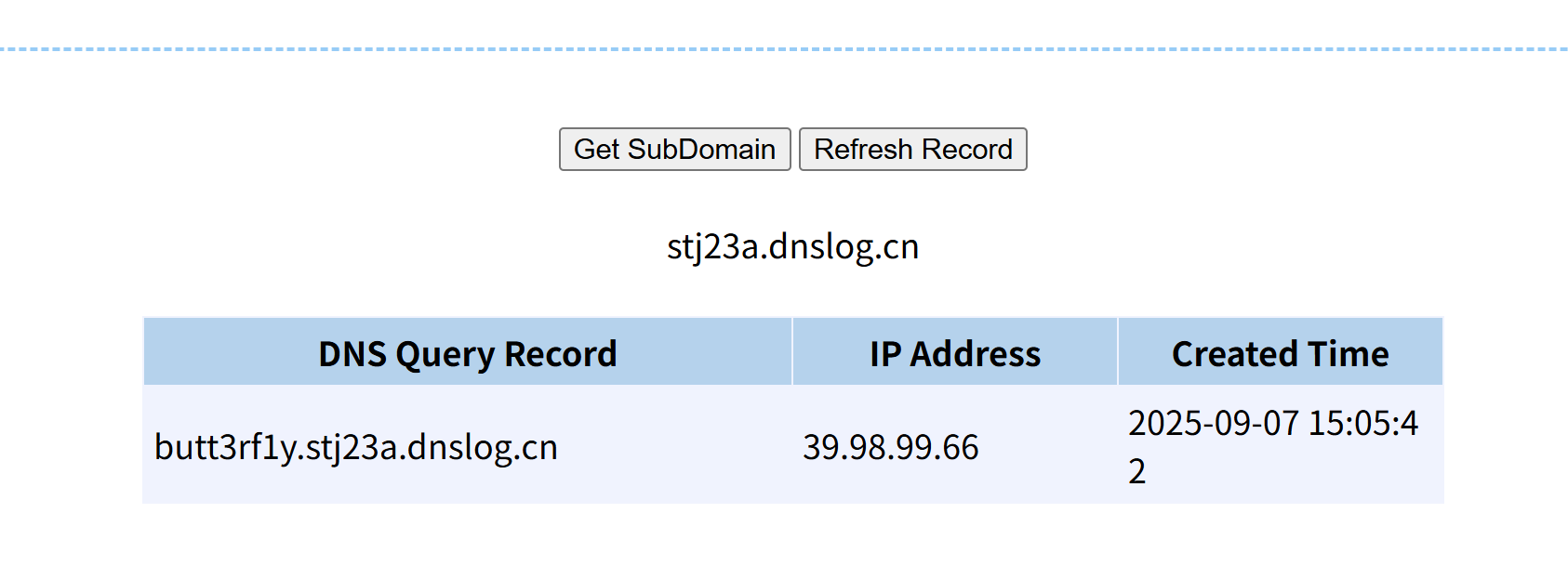Click the DNS Query Record column header

pos(468,353)
